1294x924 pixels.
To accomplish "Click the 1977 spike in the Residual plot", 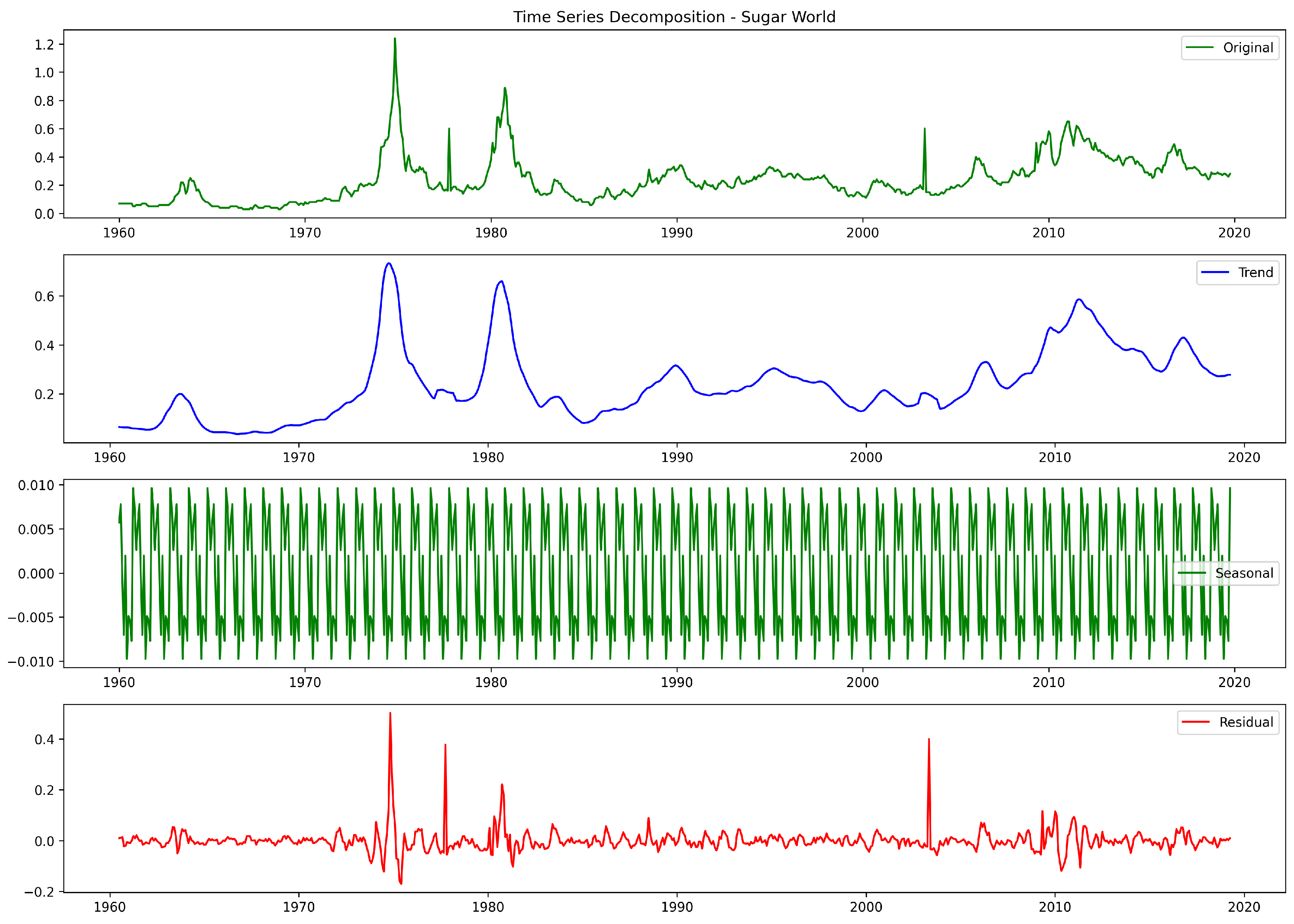I will pyautogui.click(x=445, y=745).
